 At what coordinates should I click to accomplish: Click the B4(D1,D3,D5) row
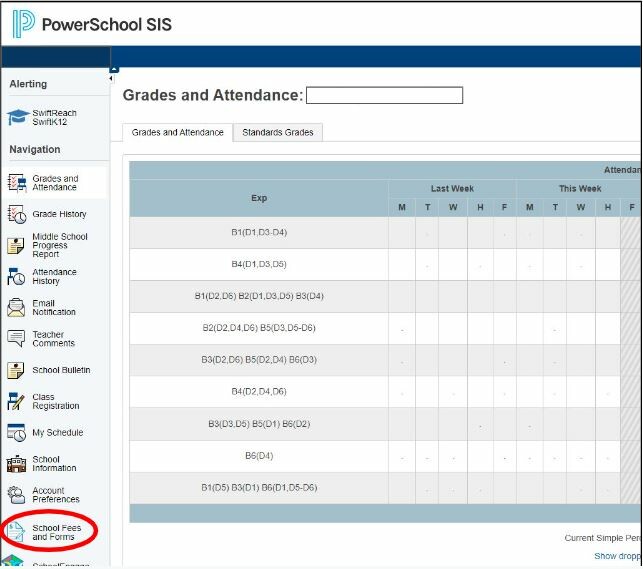coord(385,264)
